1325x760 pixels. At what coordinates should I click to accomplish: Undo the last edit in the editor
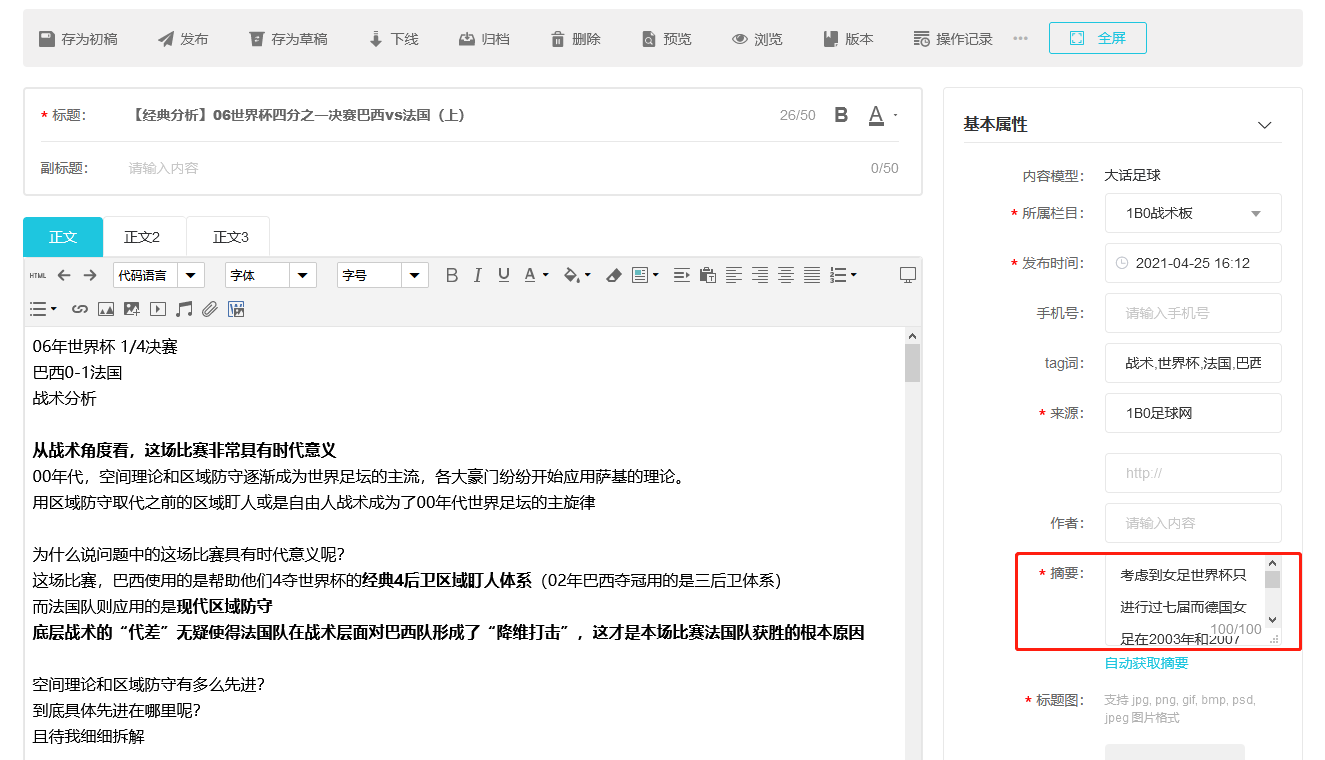[x=64, y=275]
